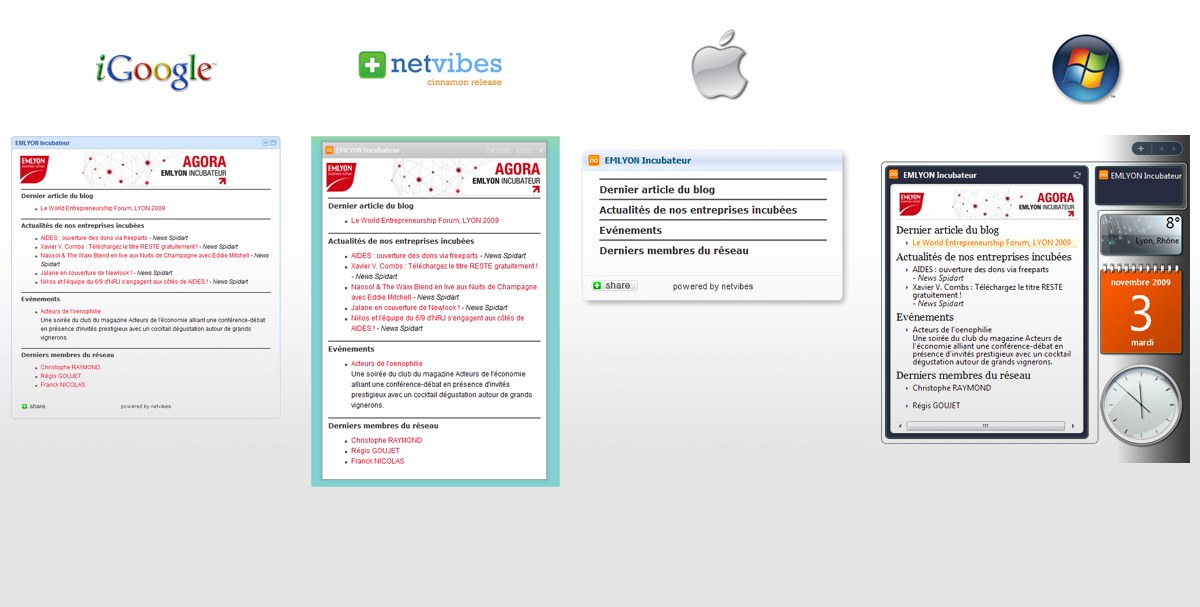
Task: Click the next-page arrow on the Windows sidebar
Action: tap(1173, 149)
